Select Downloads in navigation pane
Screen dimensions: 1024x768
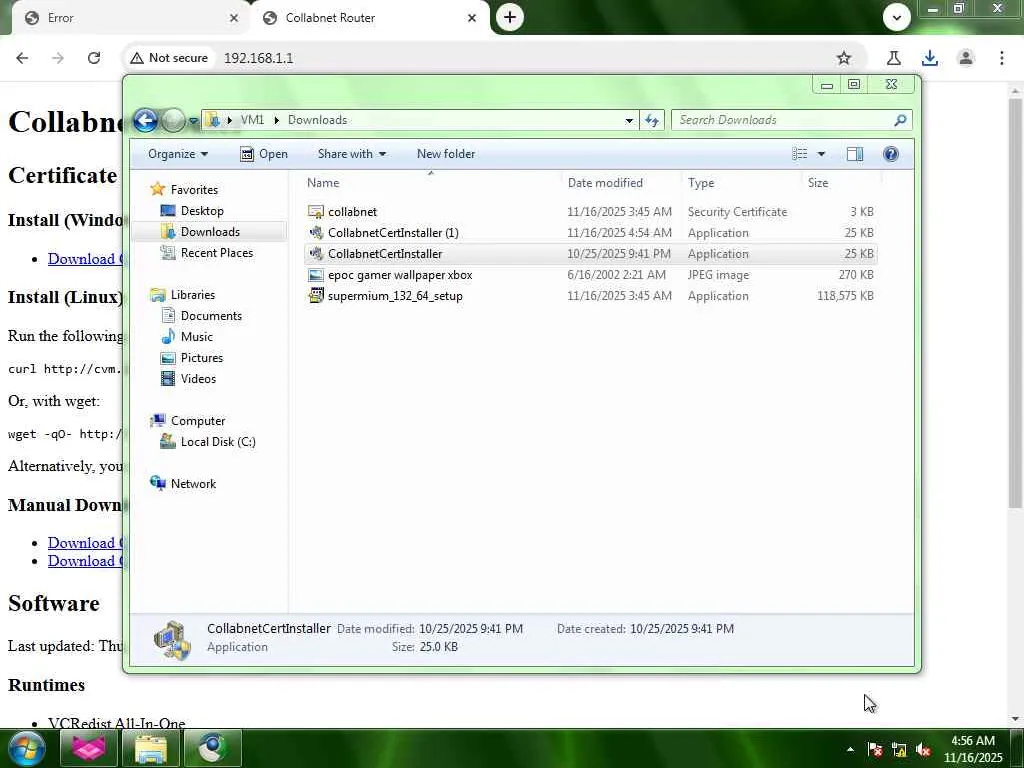coord(210,232)
